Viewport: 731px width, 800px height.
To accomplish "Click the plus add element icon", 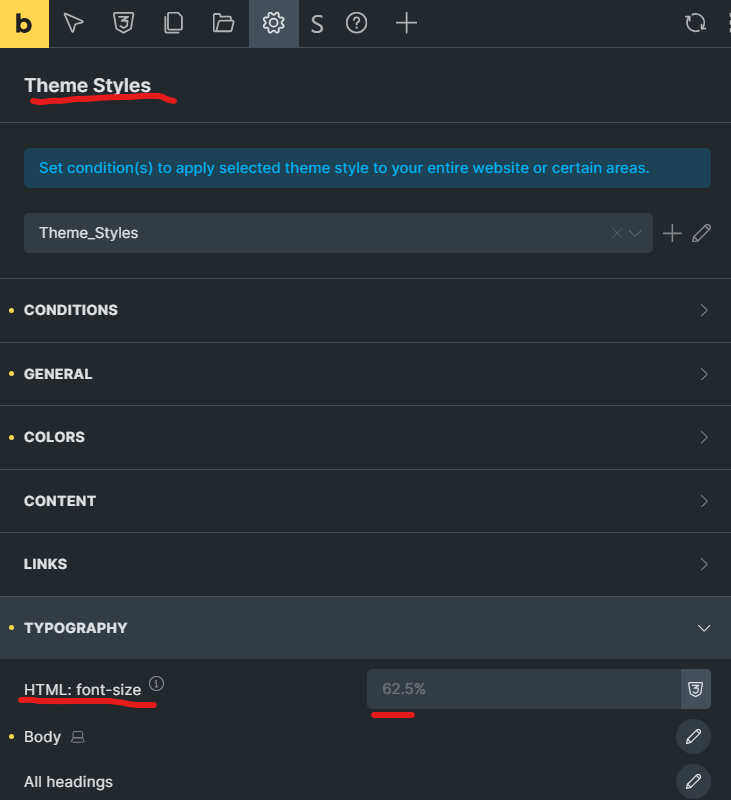I will point(406,23).
